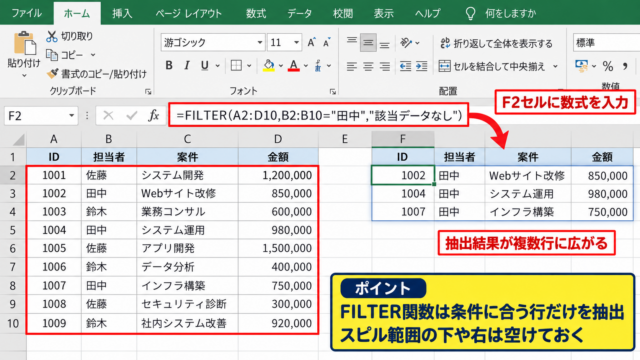This screenshot has height=360, width=640.
Task: Click the 何をしますか search field
Action: coord(510,13)
